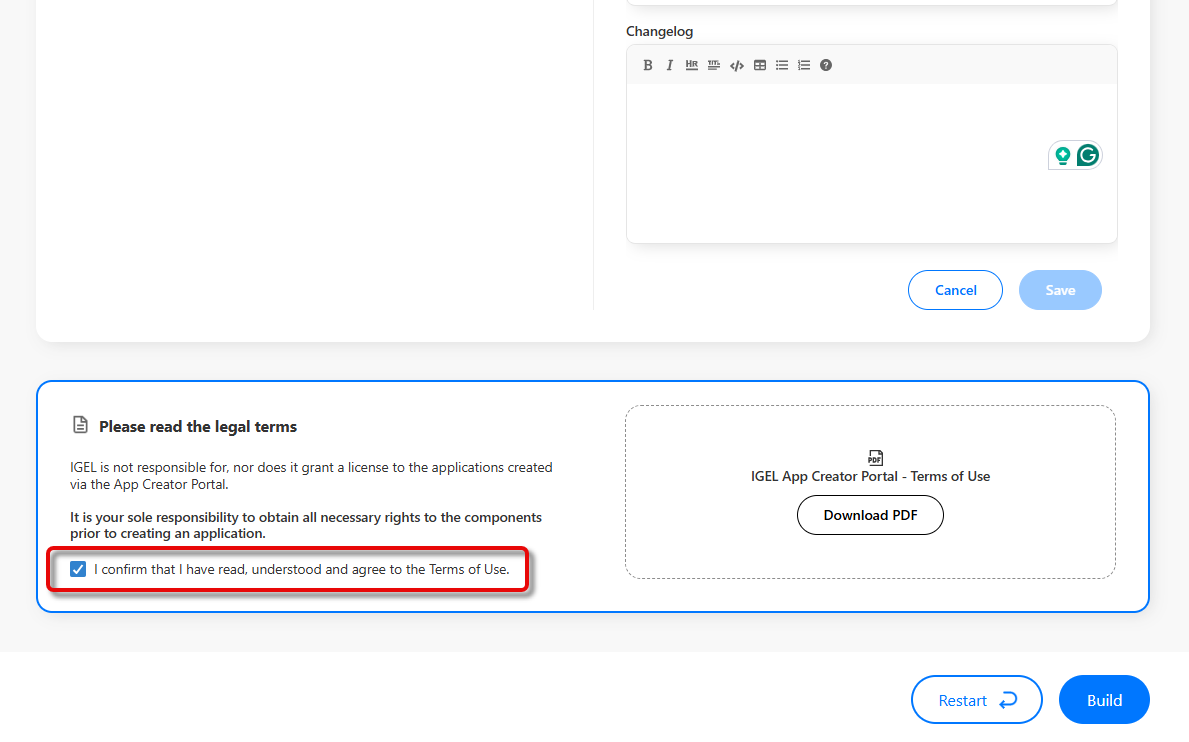Add a bulleted list in Changelog

tap(782, 65)
